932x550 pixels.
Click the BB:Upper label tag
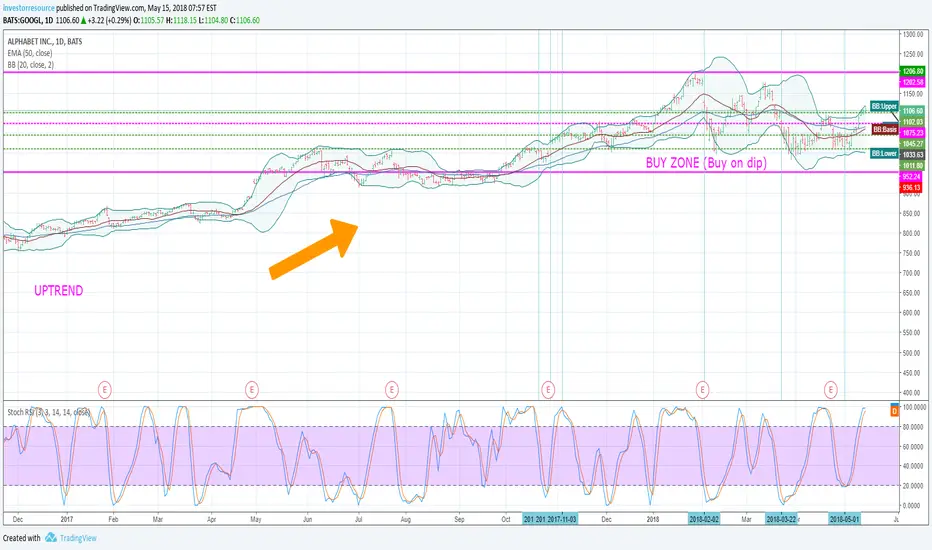coord(884,106)
